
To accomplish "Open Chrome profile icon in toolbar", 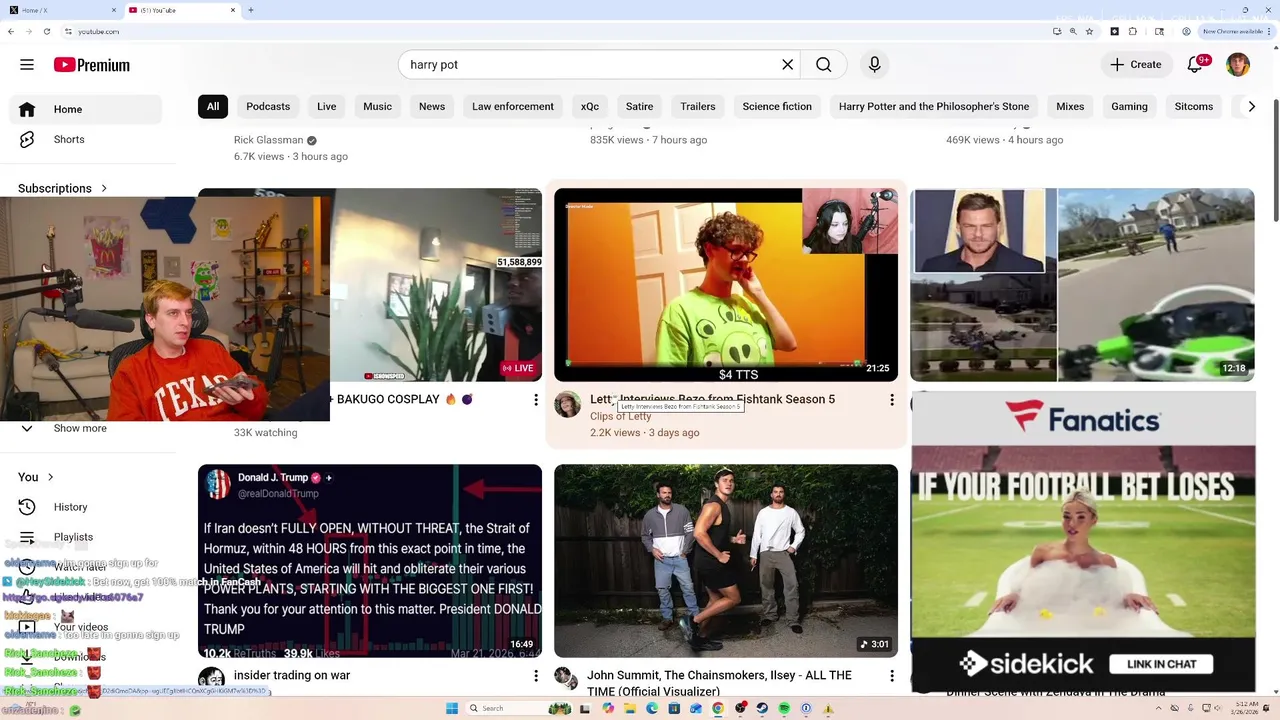I will 1186,31.
